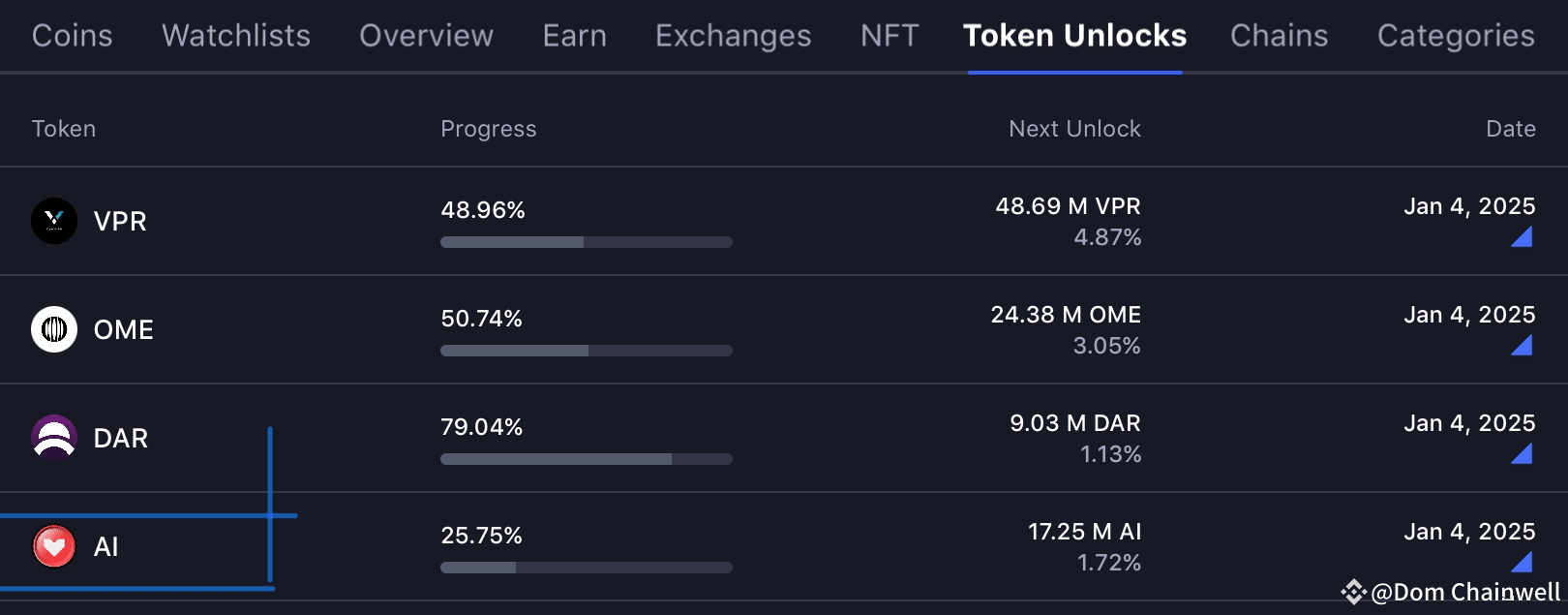This screenshot has height=615, width=1568.
Task: Select the NFT tab
Action: tap(890, 36)
